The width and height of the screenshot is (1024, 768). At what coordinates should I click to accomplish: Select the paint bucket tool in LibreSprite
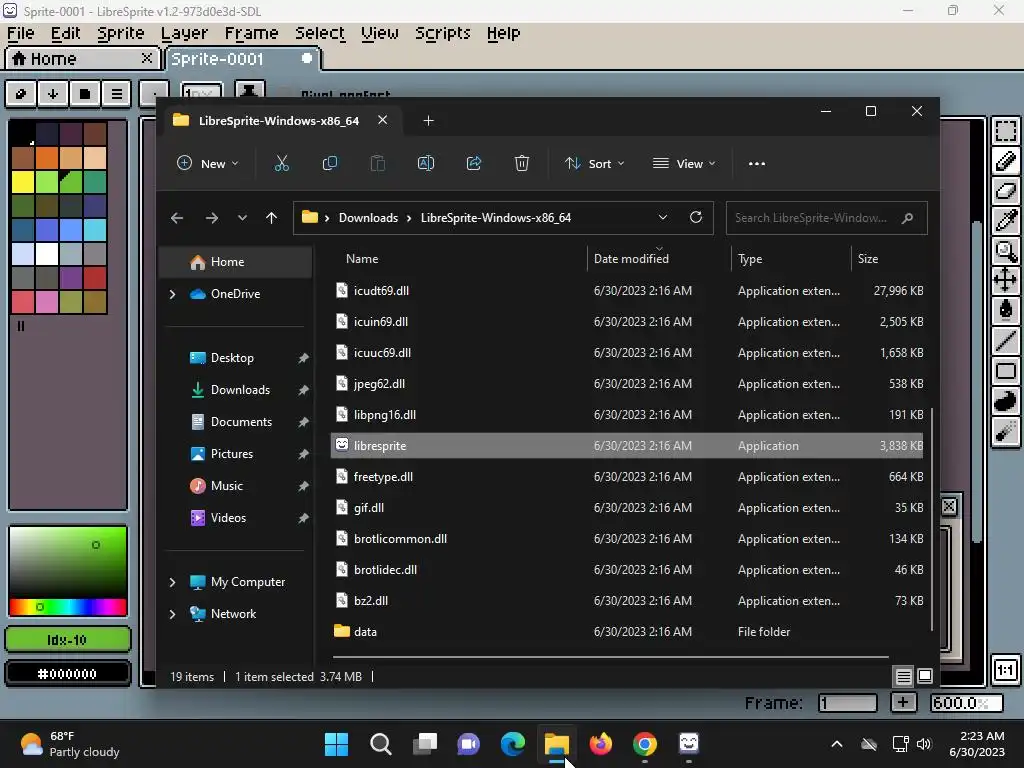[1006, 310]
